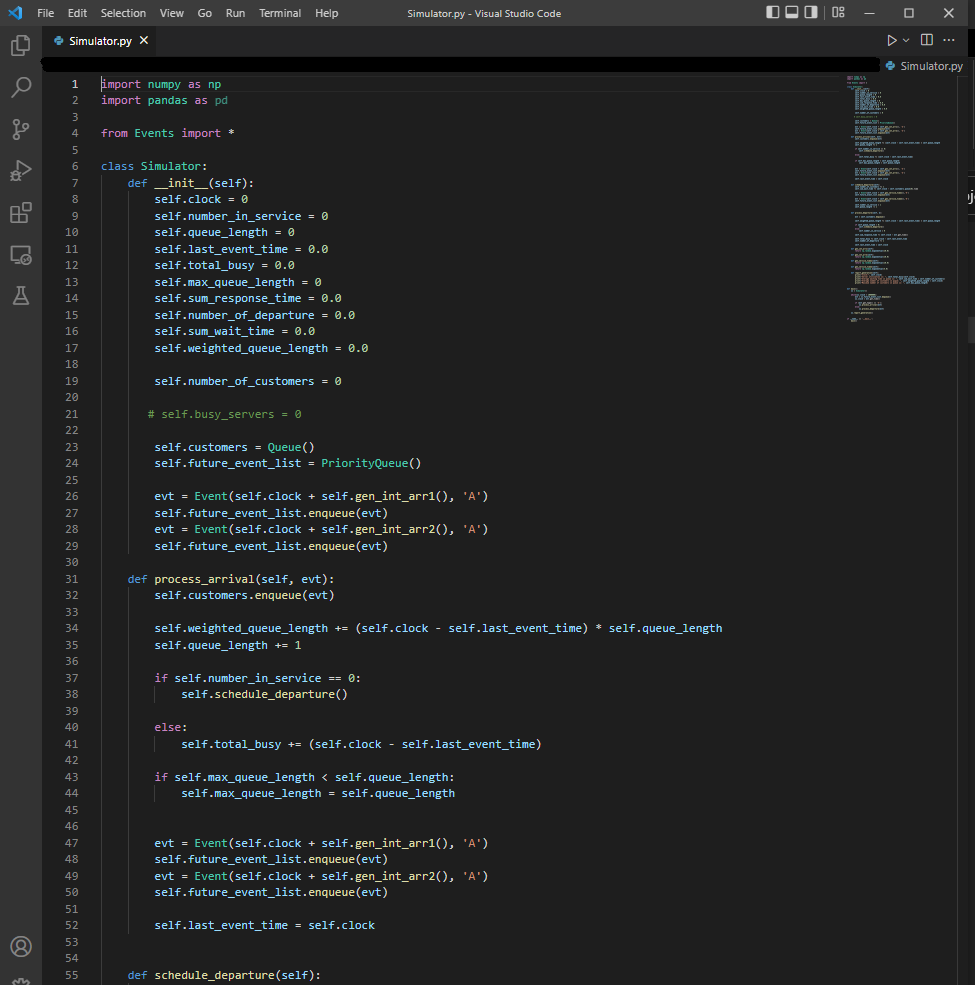Open the Terminal menu
975x985 pixels.
tap(280, 13)
